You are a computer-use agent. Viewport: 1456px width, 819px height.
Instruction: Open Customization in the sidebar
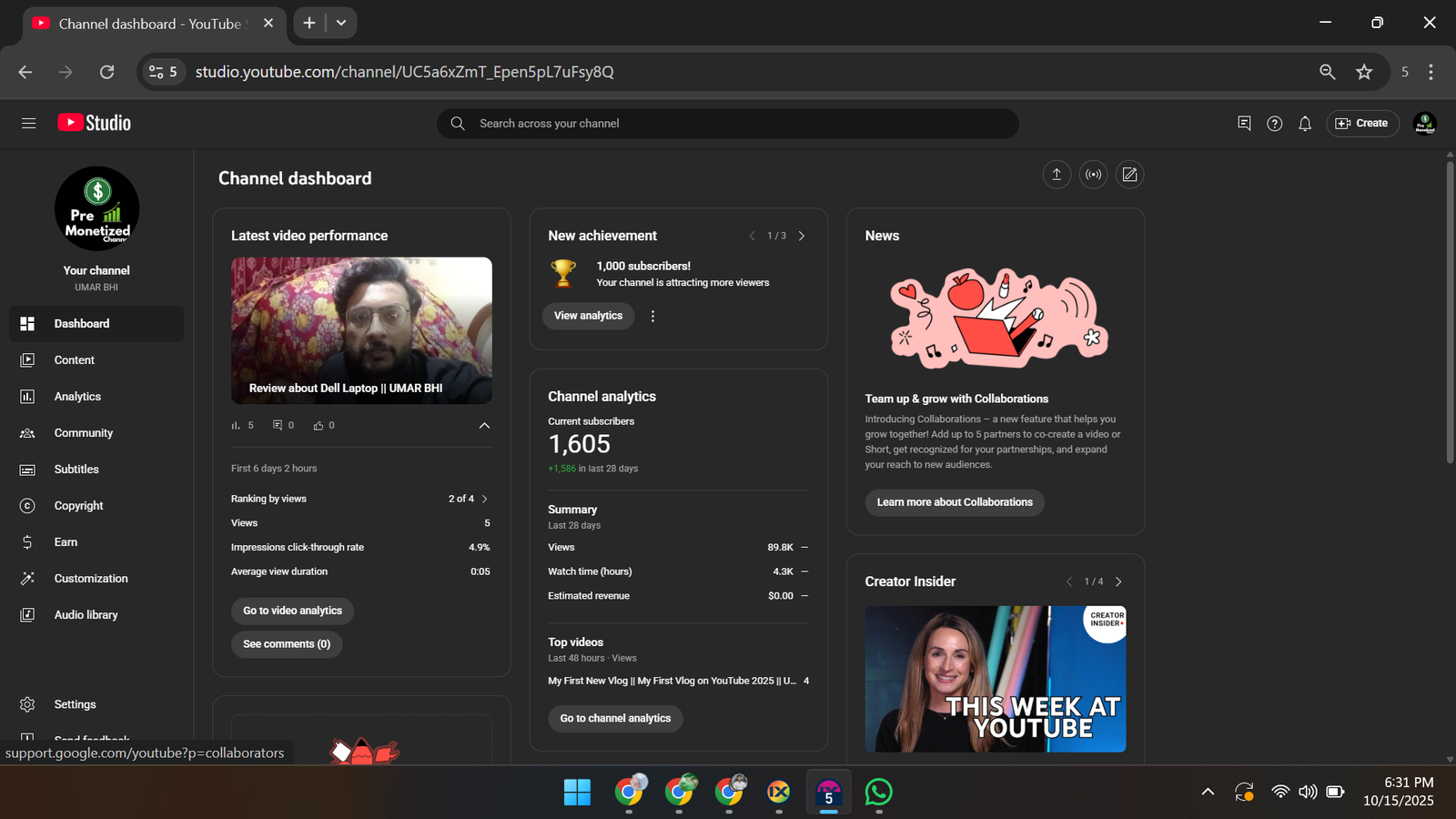90,579
